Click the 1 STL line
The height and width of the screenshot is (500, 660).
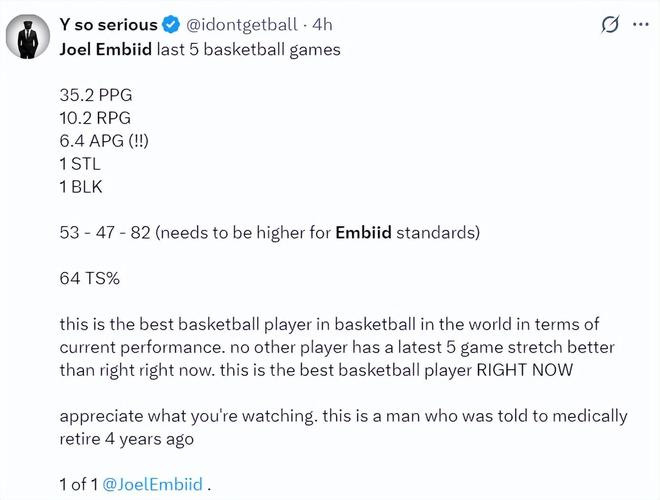(81, 162)
